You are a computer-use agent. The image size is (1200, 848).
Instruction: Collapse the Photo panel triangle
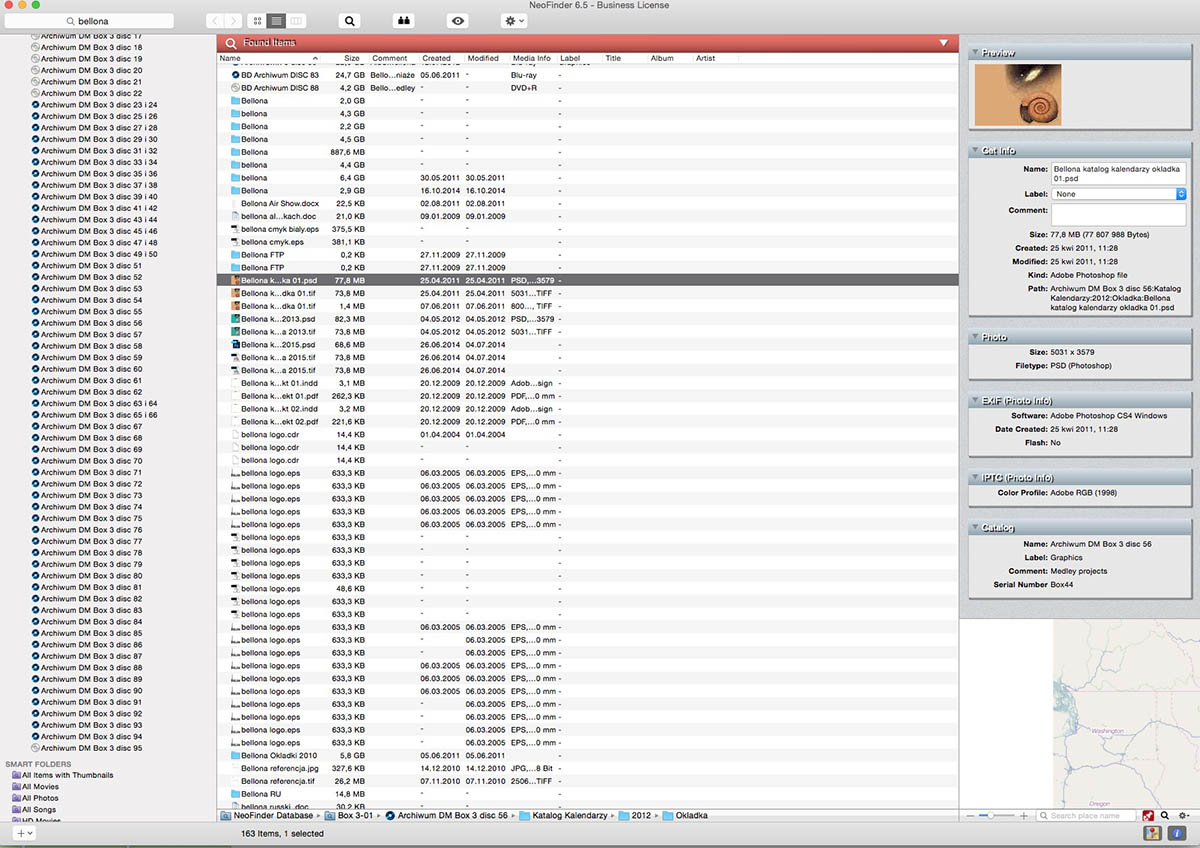(x=974, y=338)
